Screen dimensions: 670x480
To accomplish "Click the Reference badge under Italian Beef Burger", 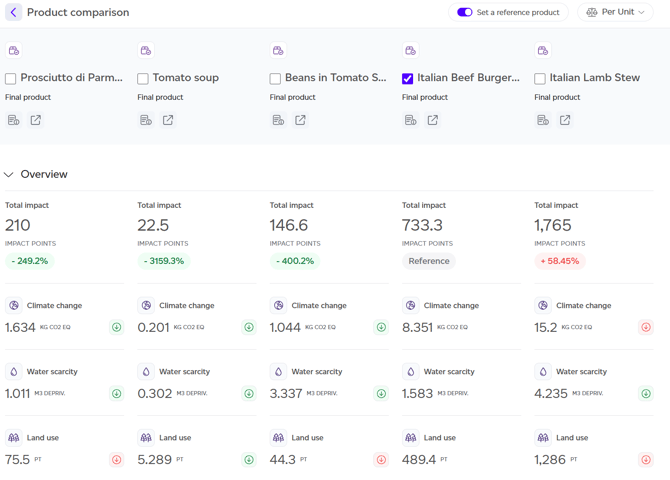I will pyautogui.click(x=429, y=261).
